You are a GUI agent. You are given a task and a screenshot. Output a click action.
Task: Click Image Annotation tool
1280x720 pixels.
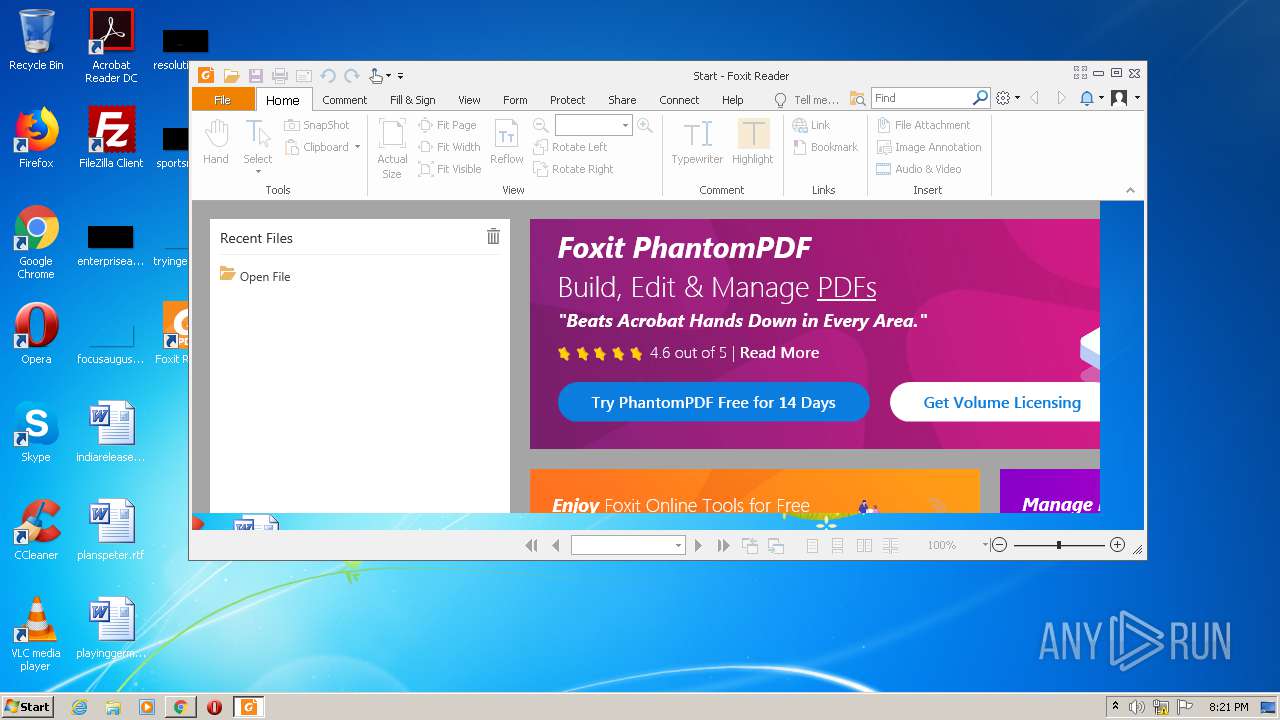point(929,147)
